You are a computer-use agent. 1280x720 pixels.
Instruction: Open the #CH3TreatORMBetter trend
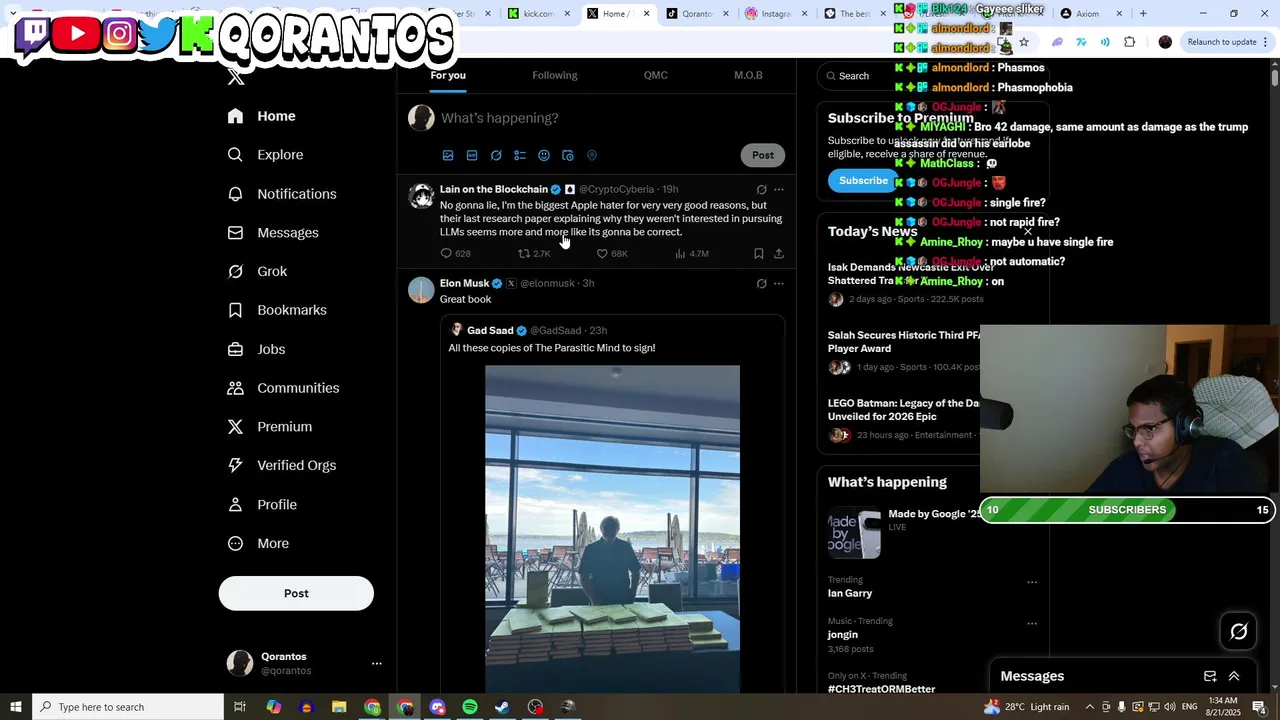(881, 689)
